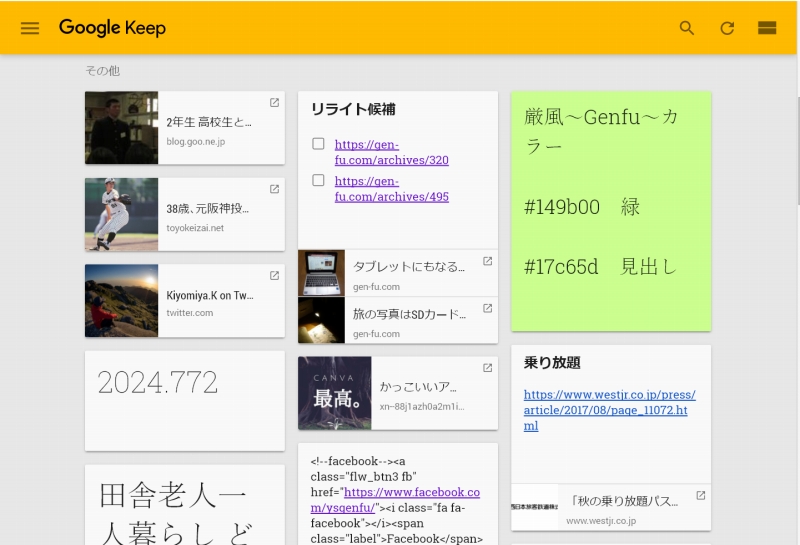800x545 pixels.
Task: Open the 田舎老人一人暮らし note
Action: coord(185,505)
